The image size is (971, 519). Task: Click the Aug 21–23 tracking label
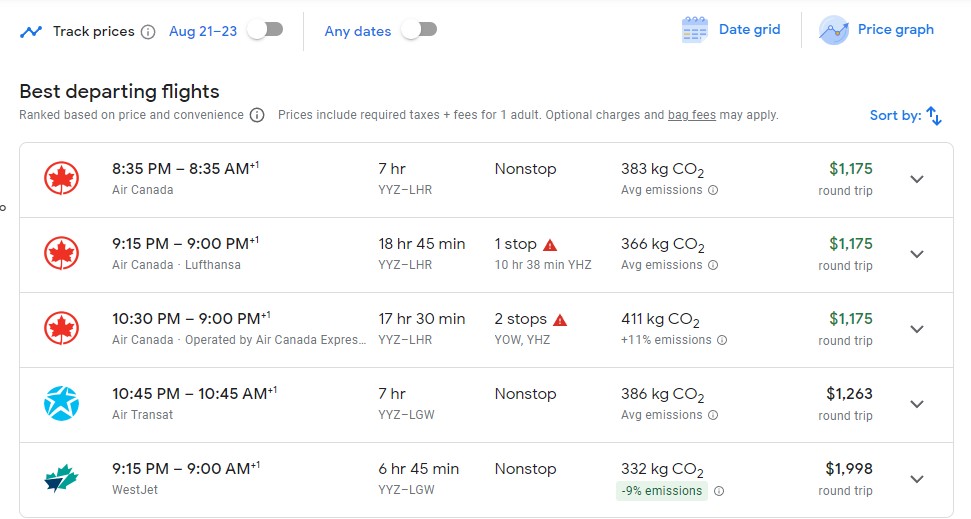click(203, 32)
